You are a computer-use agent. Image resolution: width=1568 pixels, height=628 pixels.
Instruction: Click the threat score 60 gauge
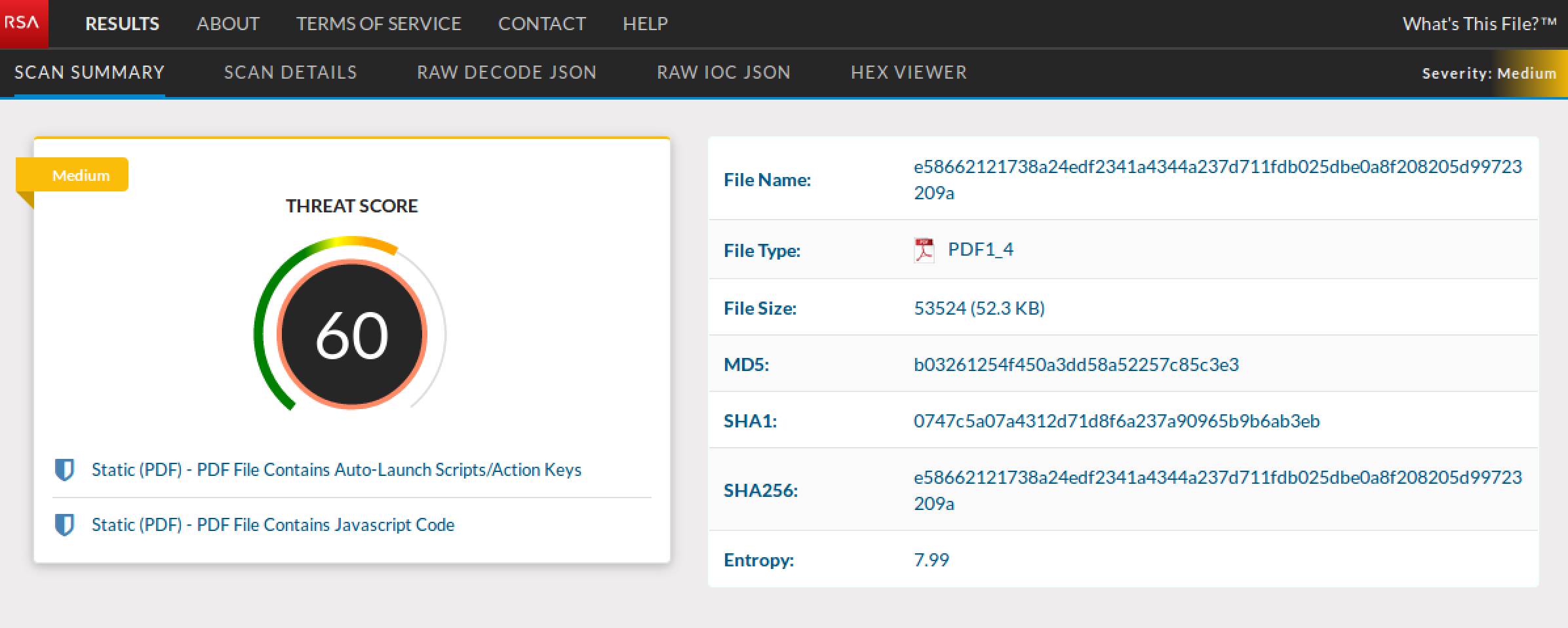tap(352, 335)
